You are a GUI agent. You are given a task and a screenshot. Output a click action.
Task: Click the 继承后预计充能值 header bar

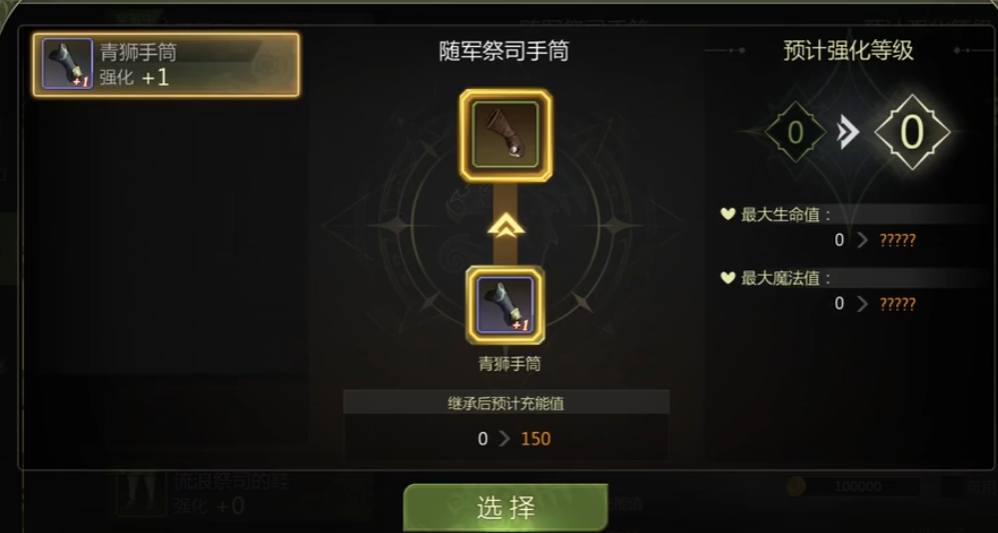506,402
